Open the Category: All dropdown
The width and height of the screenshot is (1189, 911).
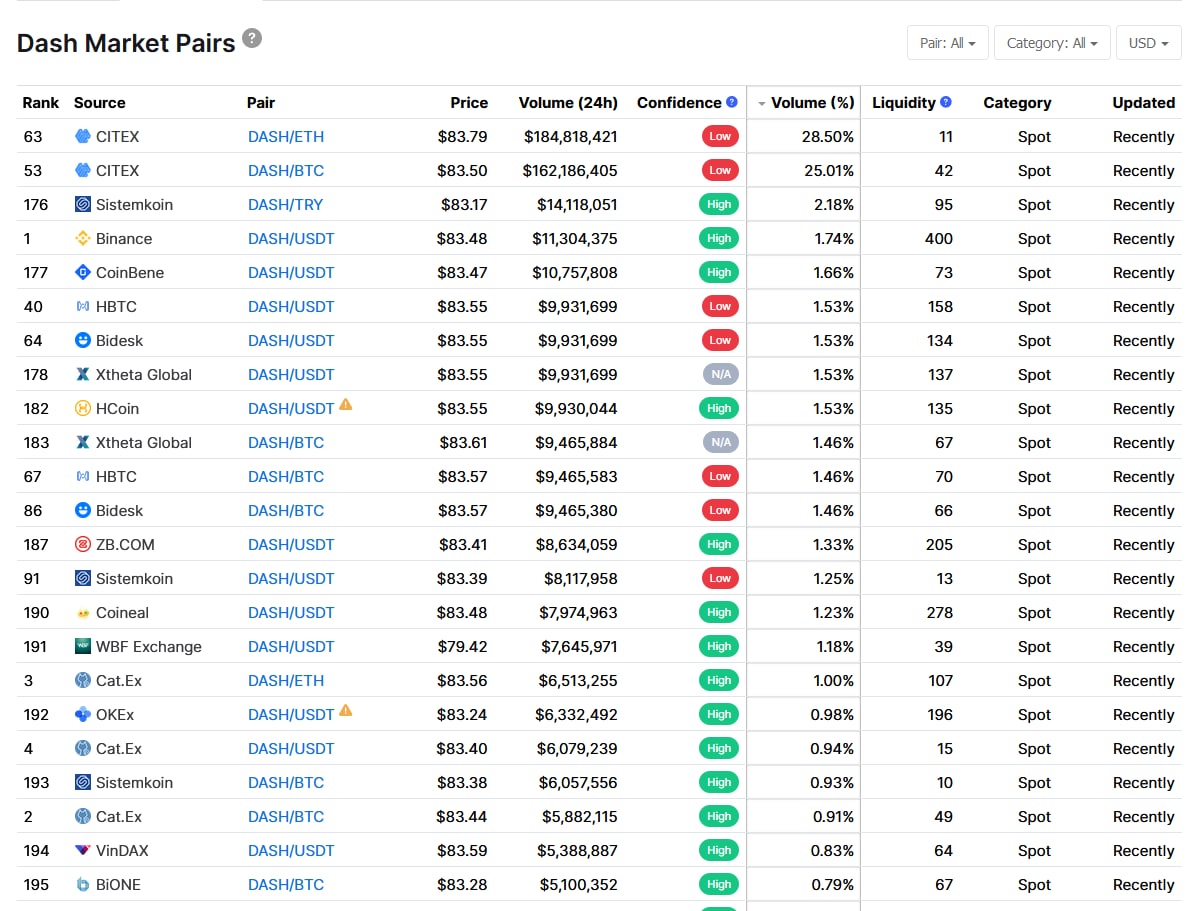tap(1052, 43)
